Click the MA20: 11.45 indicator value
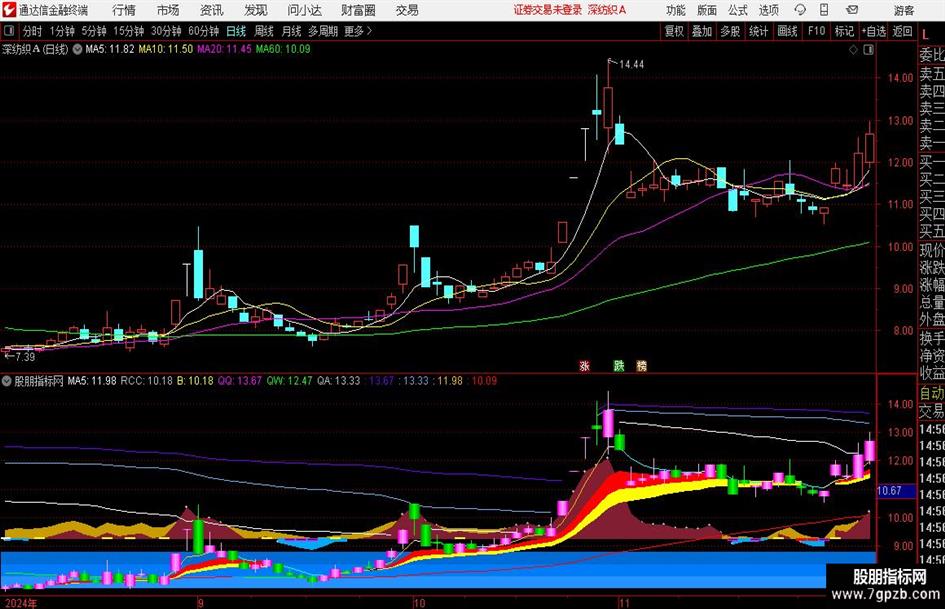 point(224,49)
